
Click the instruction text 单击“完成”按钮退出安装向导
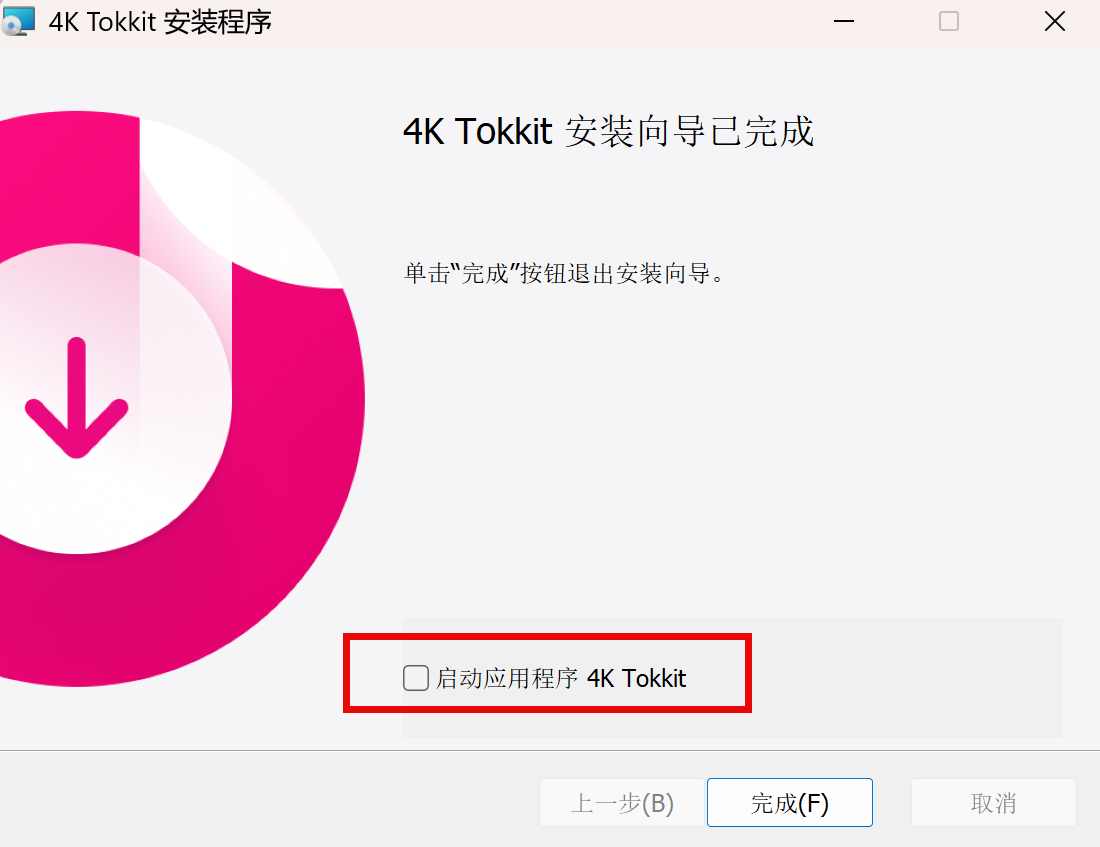click(x=564, y=273)
